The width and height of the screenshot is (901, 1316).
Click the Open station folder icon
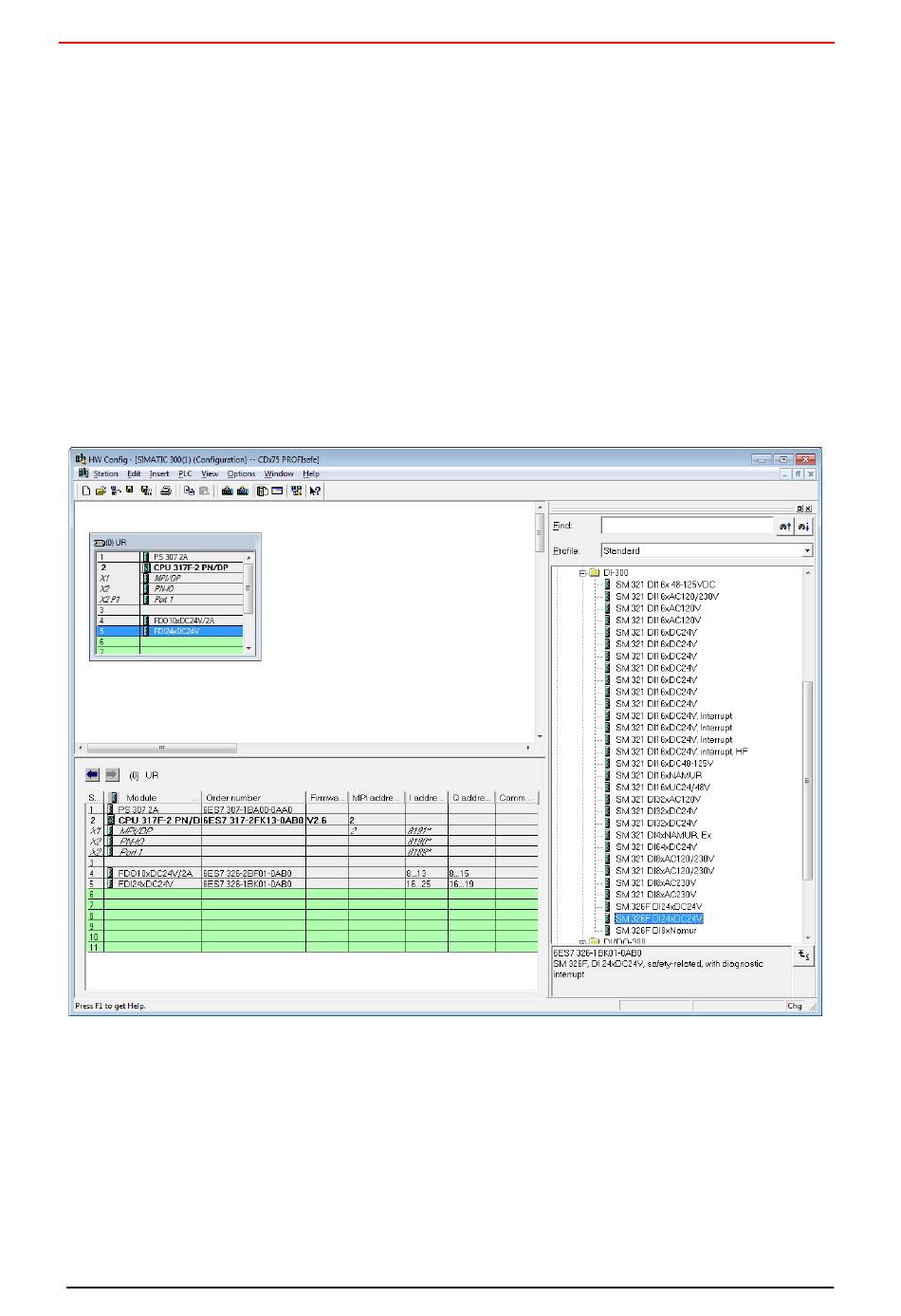click(x=101, y=491)
